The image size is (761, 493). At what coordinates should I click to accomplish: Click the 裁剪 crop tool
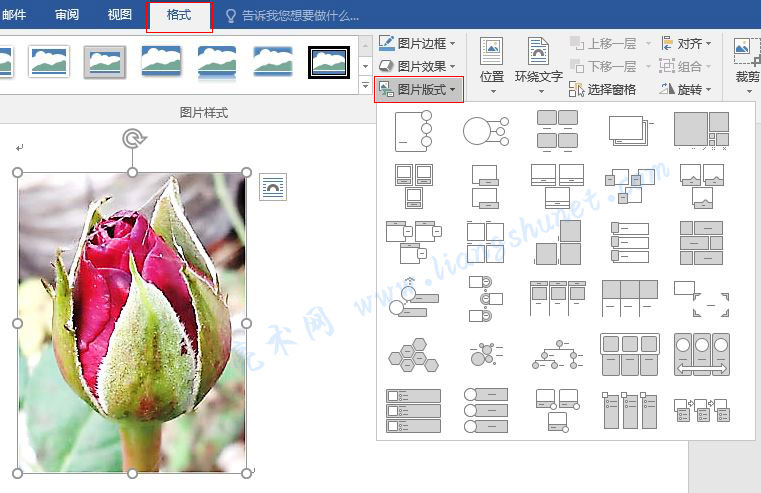(747, 66)
